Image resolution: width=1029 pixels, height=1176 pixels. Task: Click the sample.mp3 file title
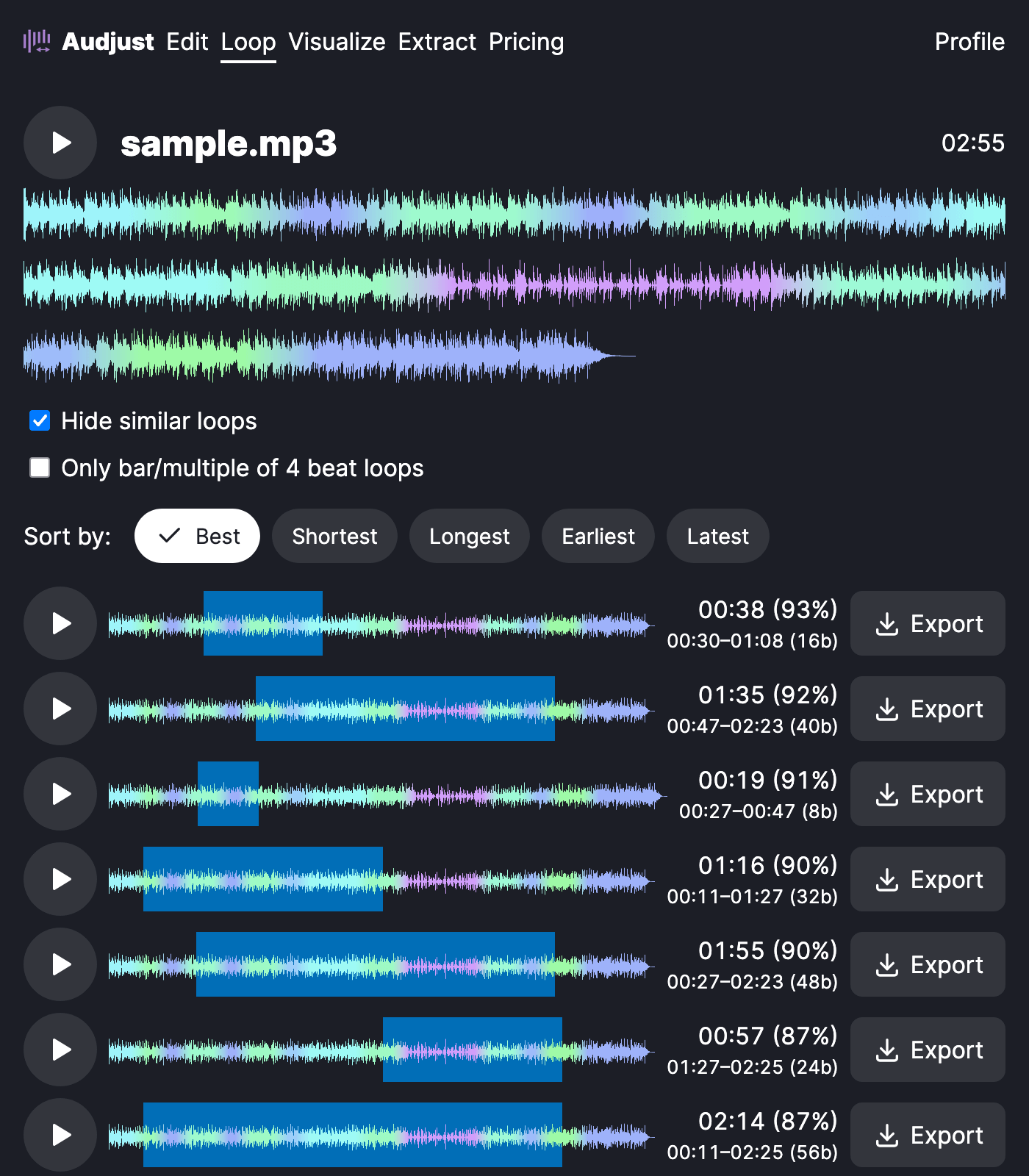click(229, 143)
